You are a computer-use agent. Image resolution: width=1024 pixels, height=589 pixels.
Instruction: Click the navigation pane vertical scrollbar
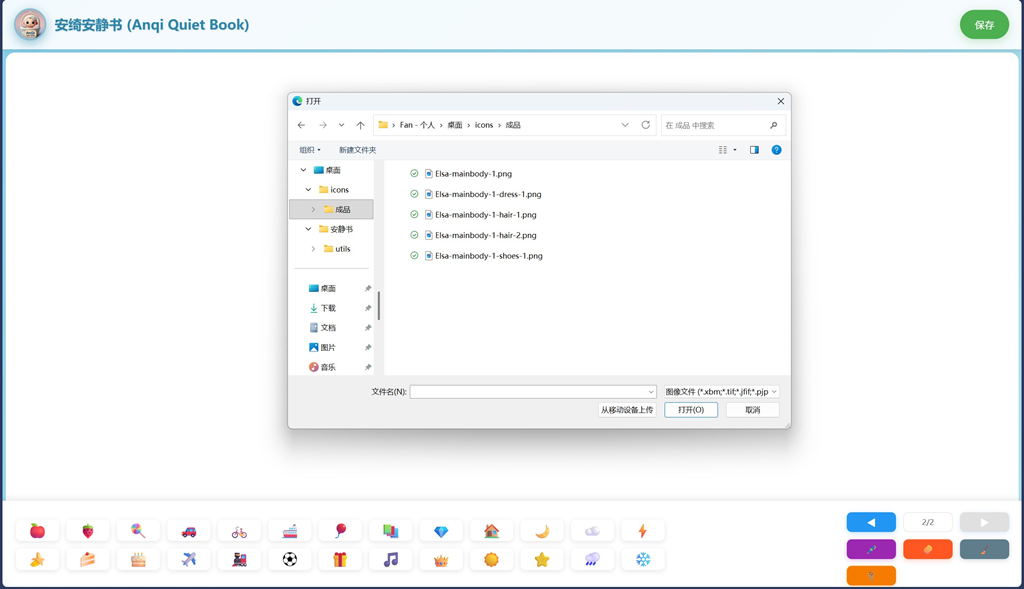coord(379,305)
